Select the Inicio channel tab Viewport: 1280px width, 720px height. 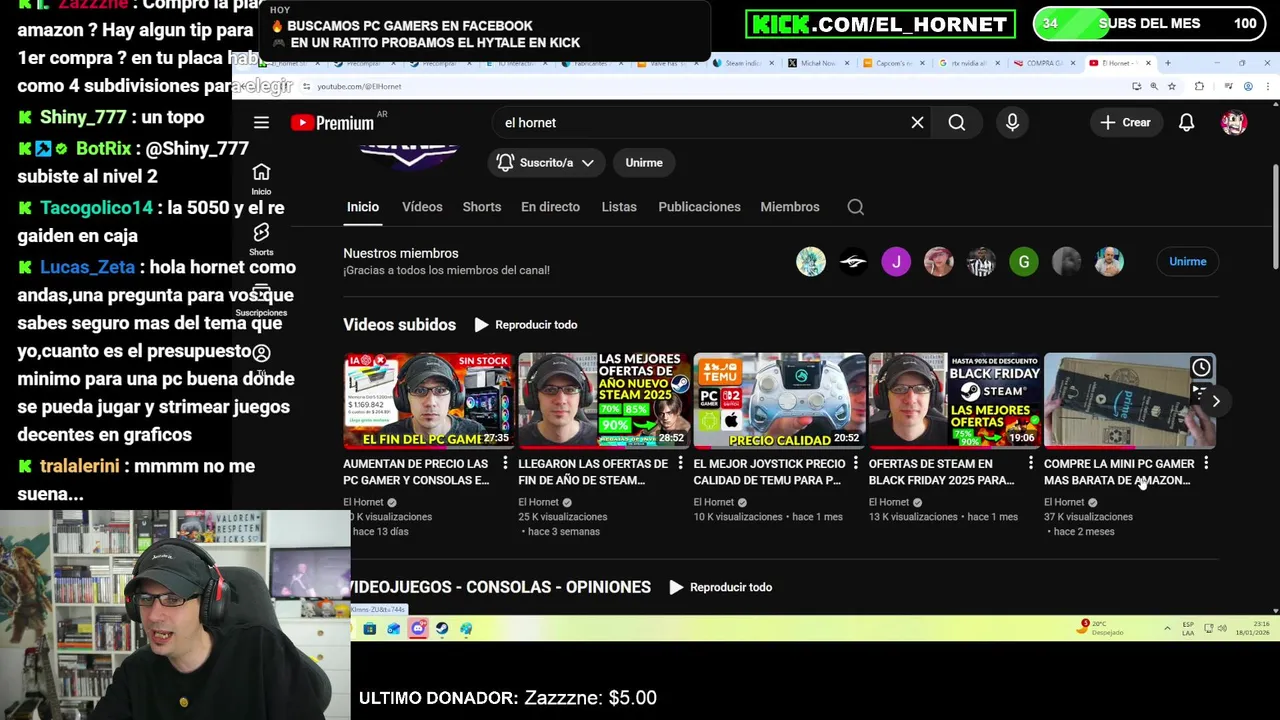coord(363,207)
